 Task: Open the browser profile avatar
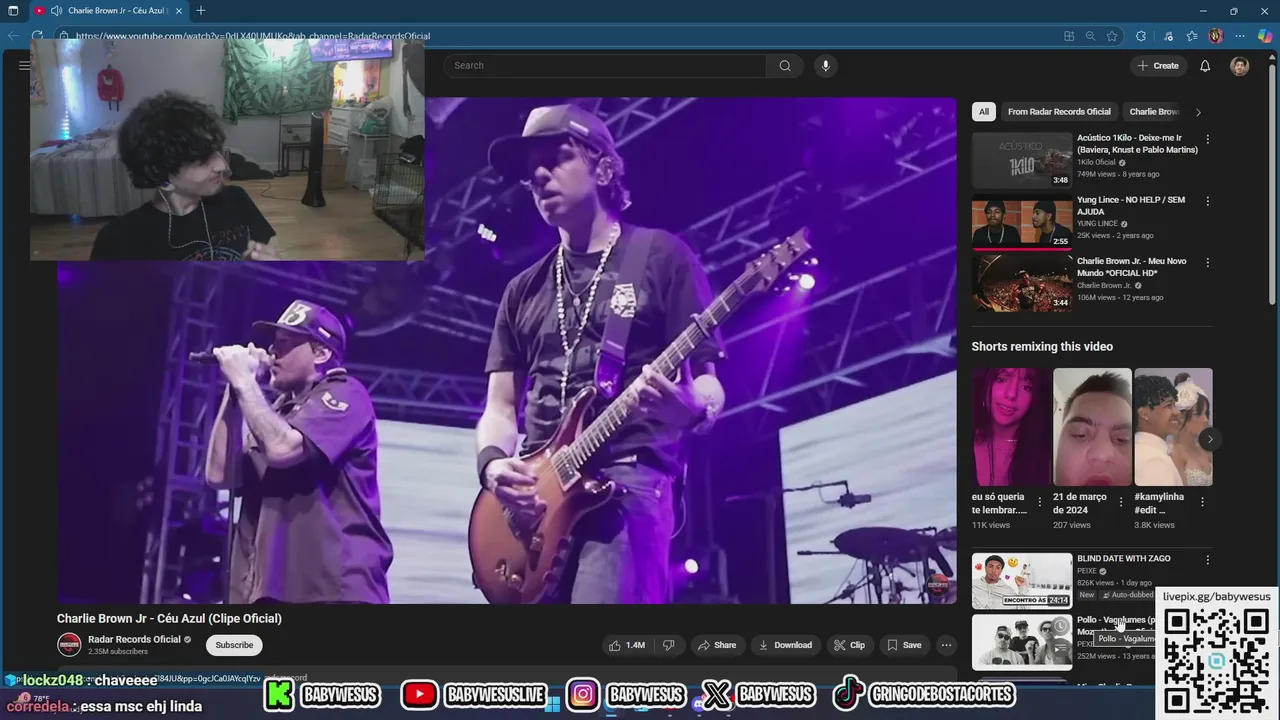click(x=1216, y=36)
